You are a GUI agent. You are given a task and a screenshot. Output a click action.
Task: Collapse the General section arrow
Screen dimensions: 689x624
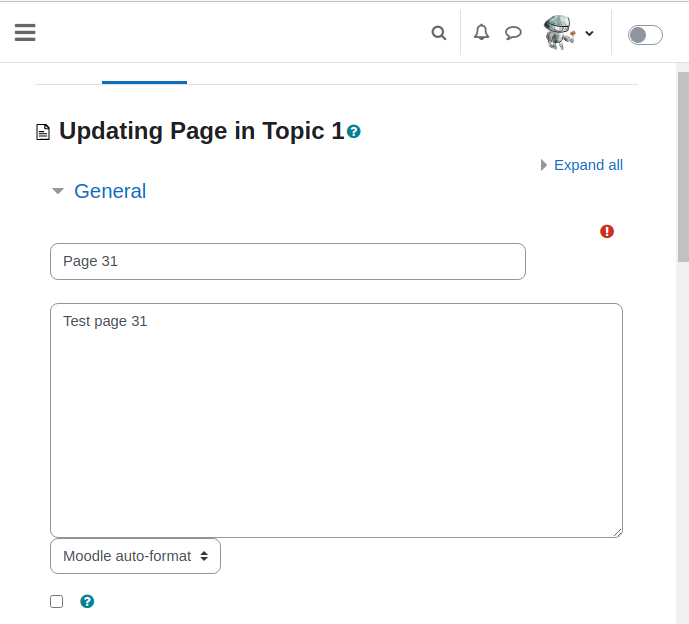(x=58, y=191)
